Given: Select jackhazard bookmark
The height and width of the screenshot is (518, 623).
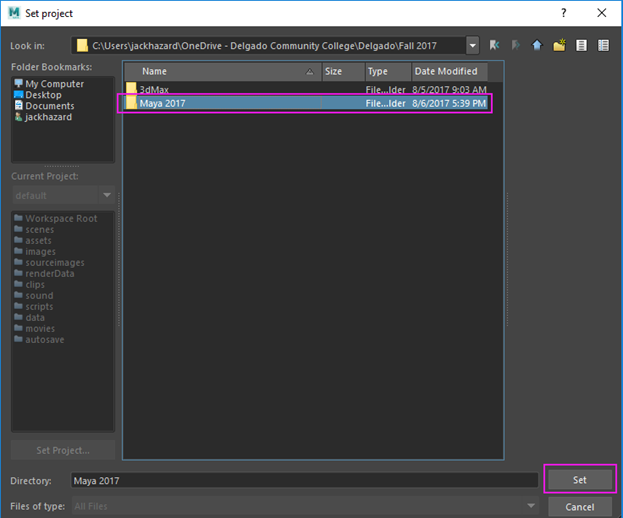Looking at the screenshot, I should pos(48,117).
